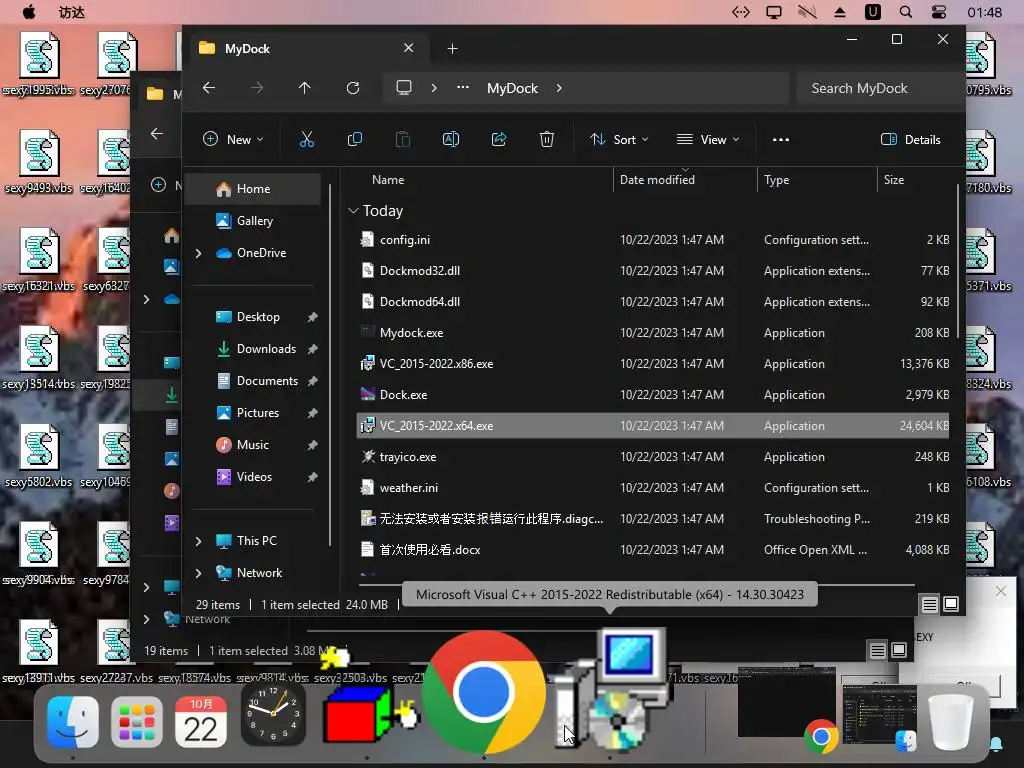Expand the OneDrive tree node
The height and width of the screenshot is (768, 1024).
[199, 253]
